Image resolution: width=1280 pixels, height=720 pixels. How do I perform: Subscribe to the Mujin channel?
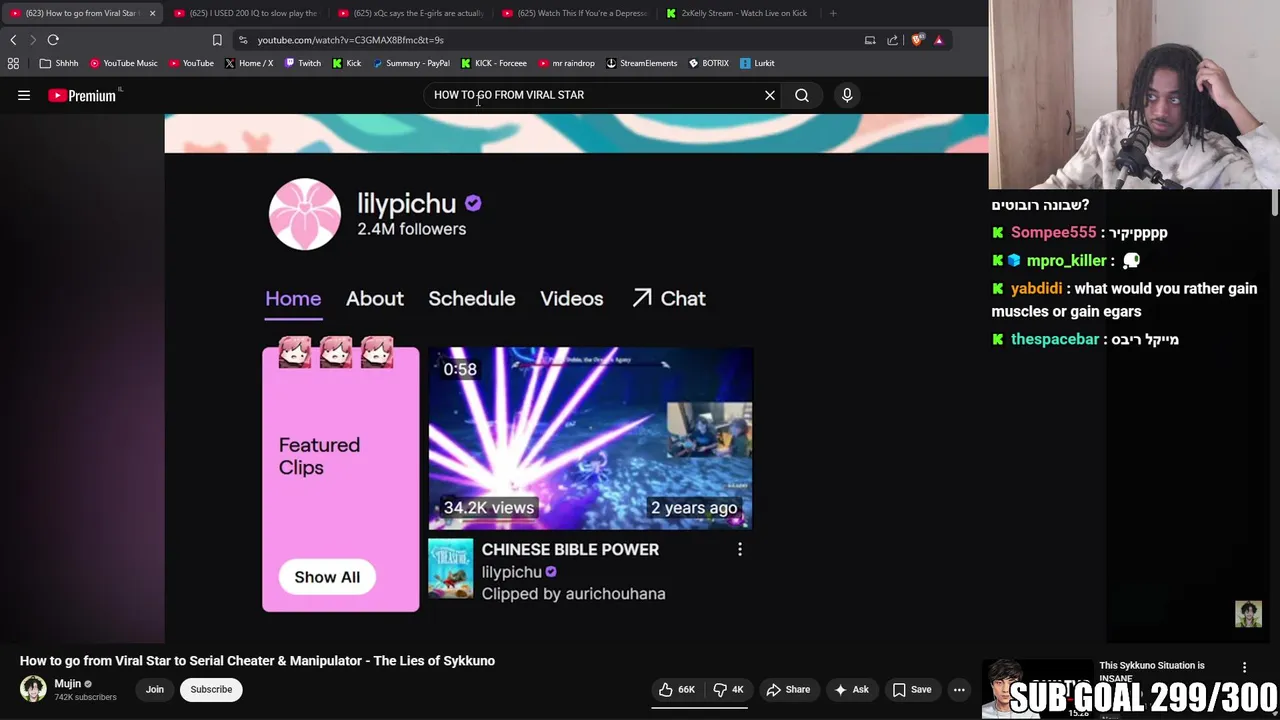(x=211, y=689)
